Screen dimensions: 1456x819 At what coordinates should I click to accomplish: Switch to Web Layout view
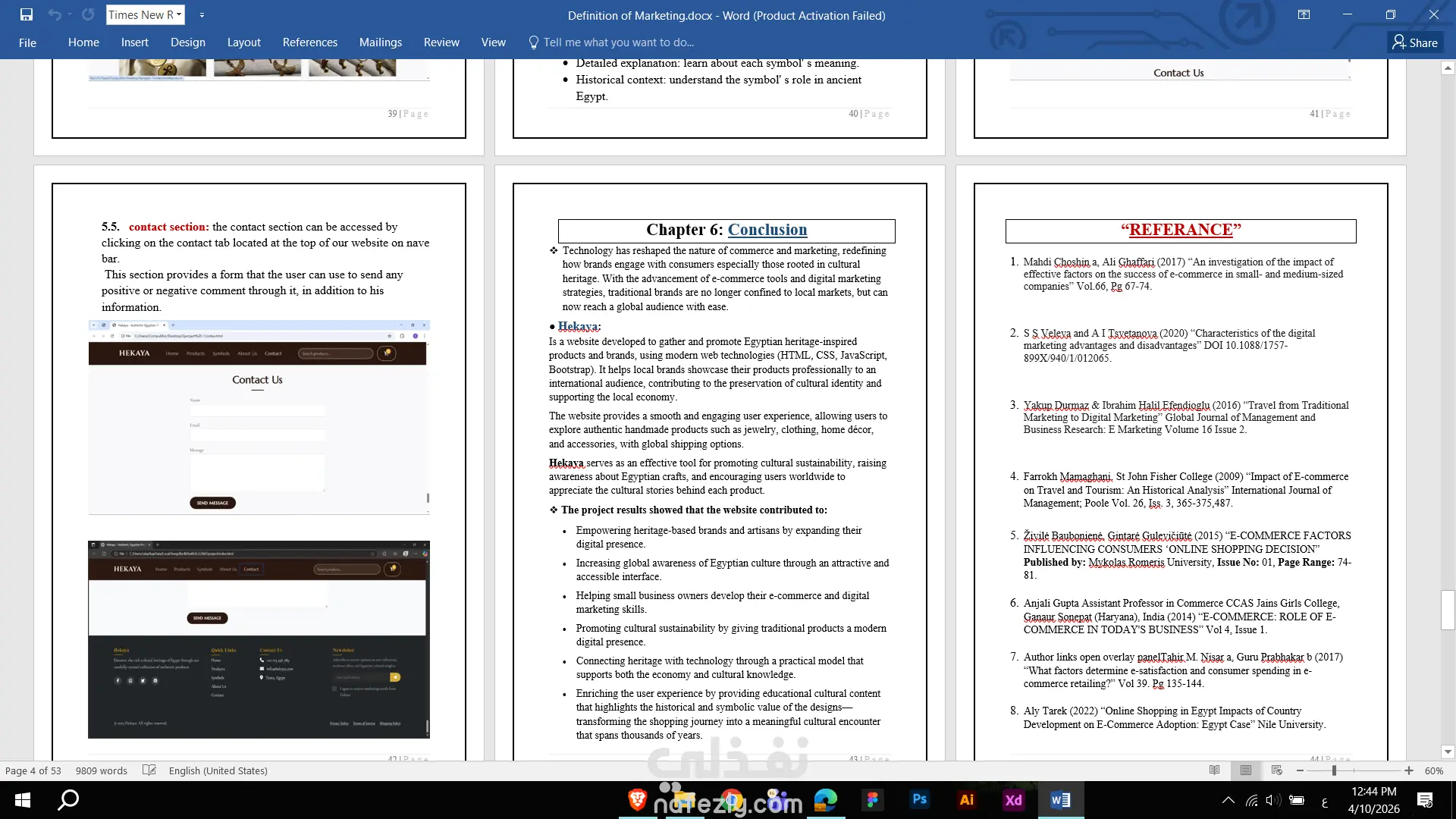(x=1277, y=770)
